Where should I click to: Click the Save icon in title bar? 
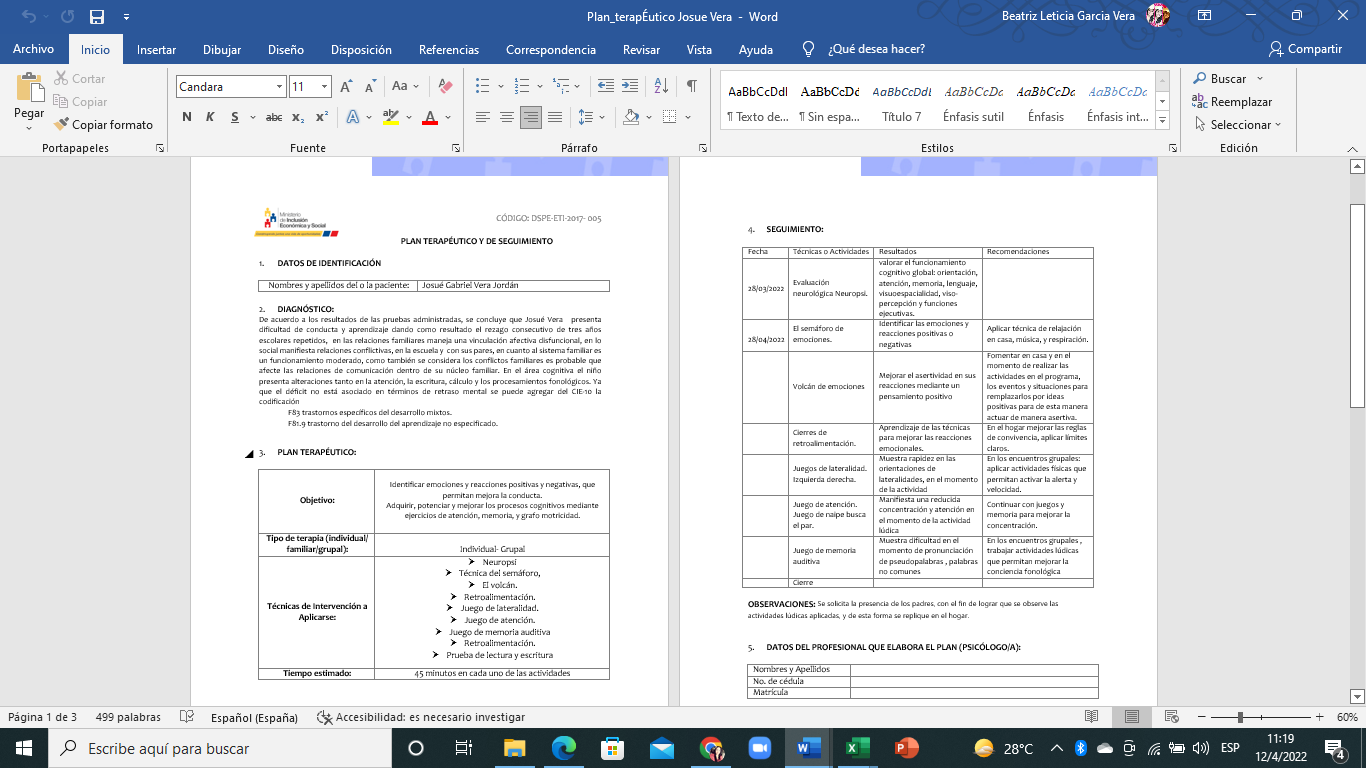97,17
